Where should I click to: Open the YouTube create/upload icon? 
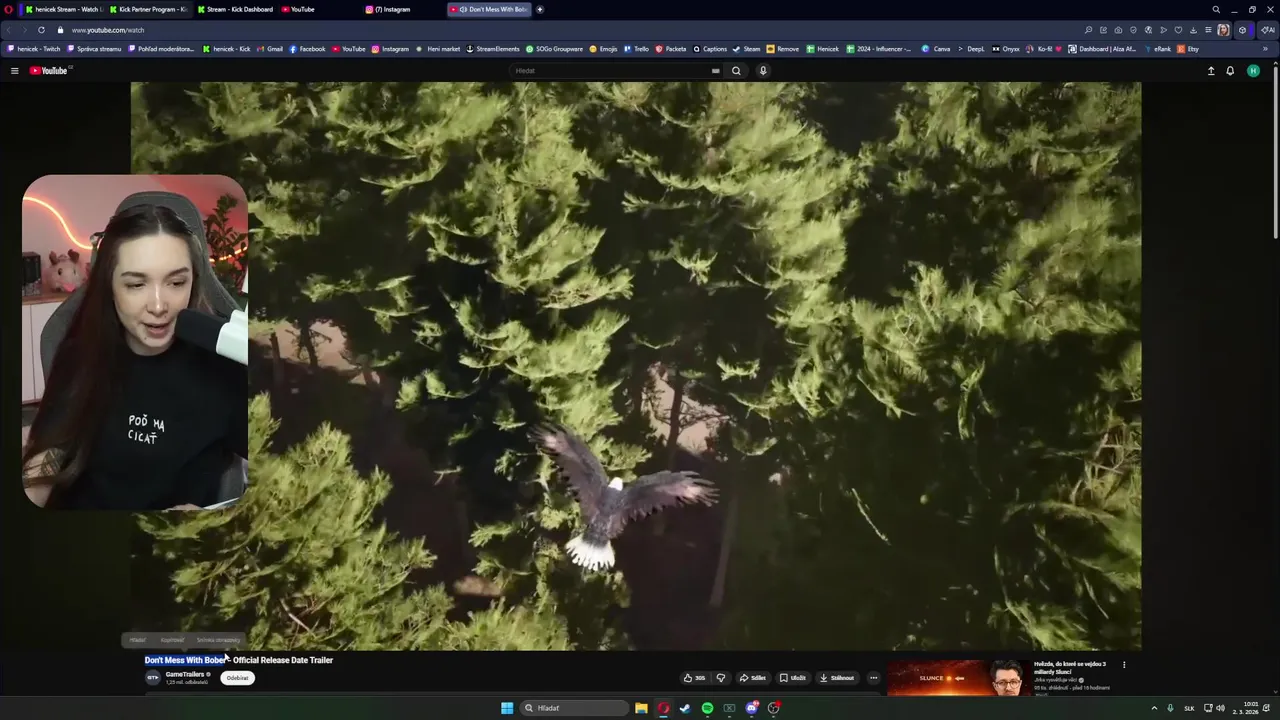coord(1211,70)
